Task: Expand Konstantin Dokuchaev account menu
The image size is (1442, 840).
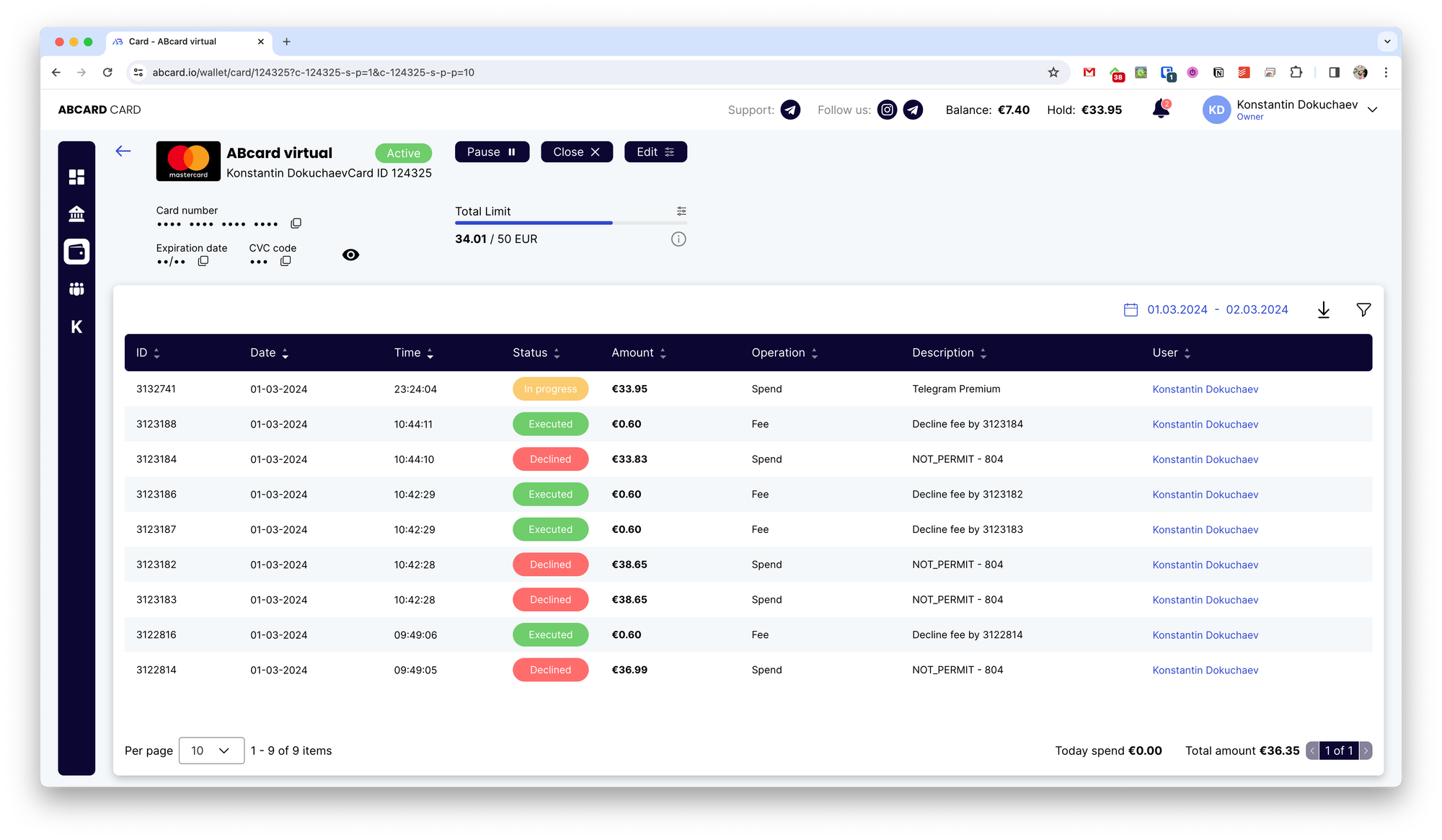Action: (x=1372, y=110)
